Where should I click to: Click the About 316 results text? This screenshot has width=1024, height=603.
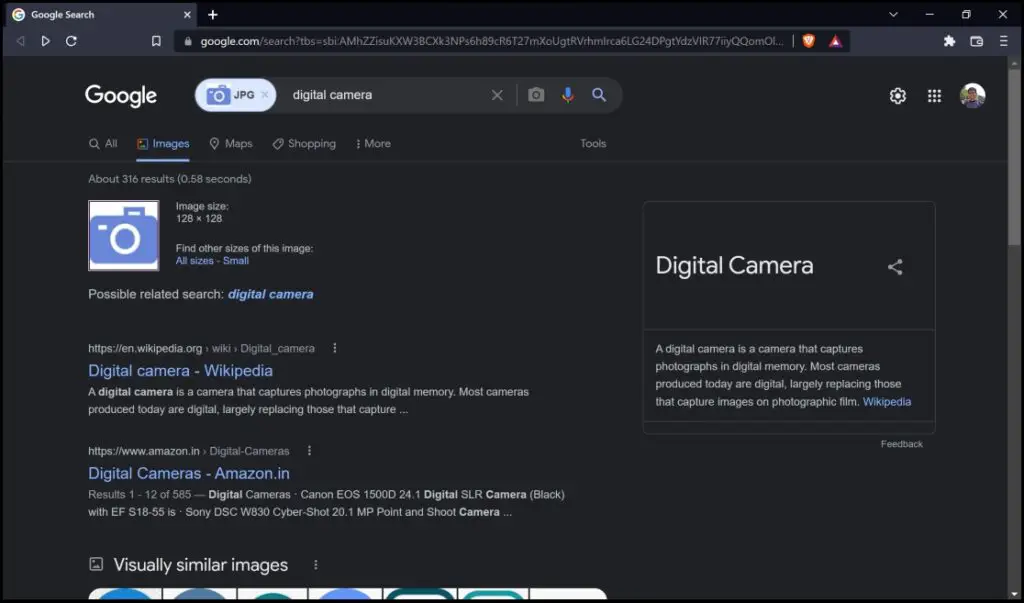(170, 179)
